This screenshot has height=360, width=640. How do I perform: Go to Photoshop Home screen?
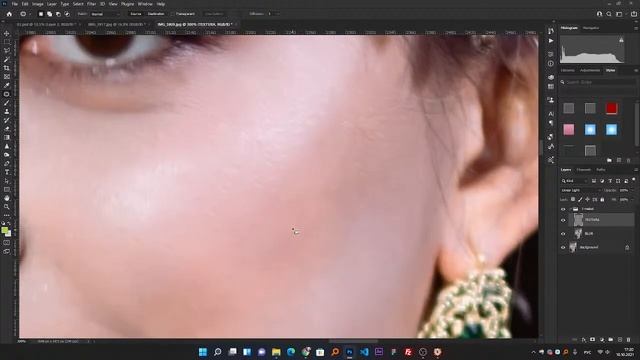click(x=9, y=14)
